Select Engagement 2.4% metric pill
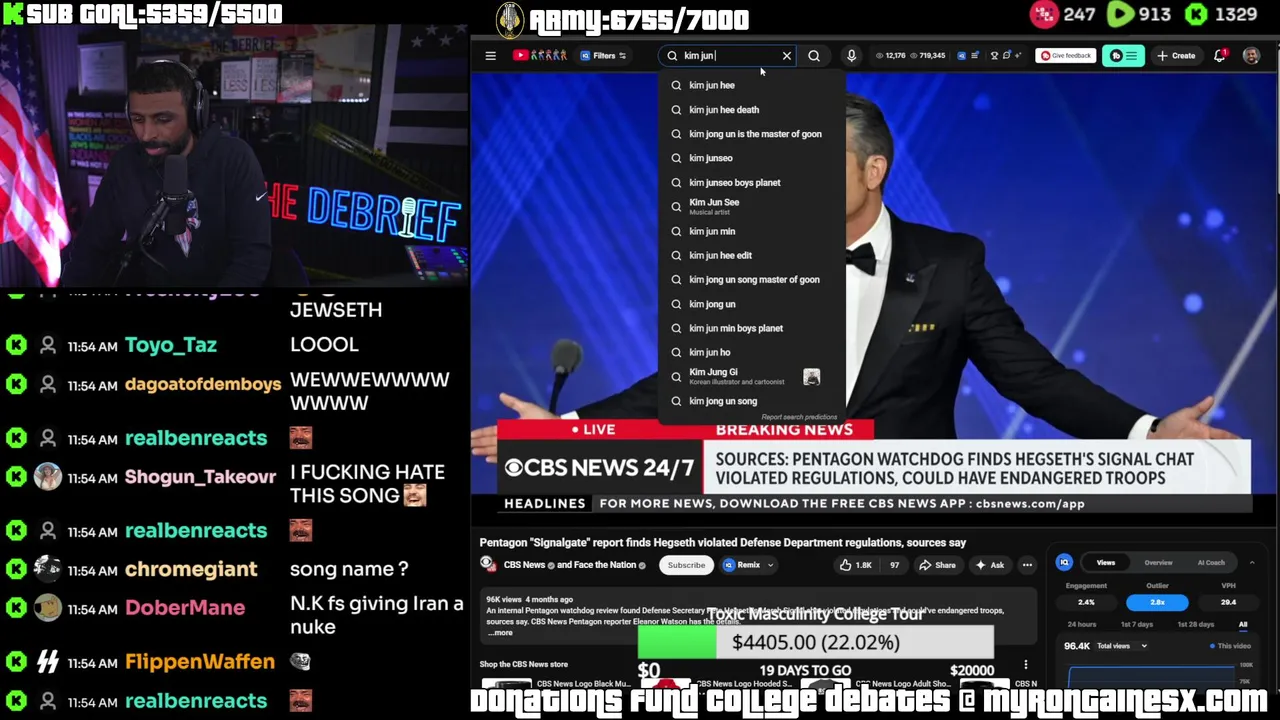This screenshot has height=720, width=1280. (1086, 602)
